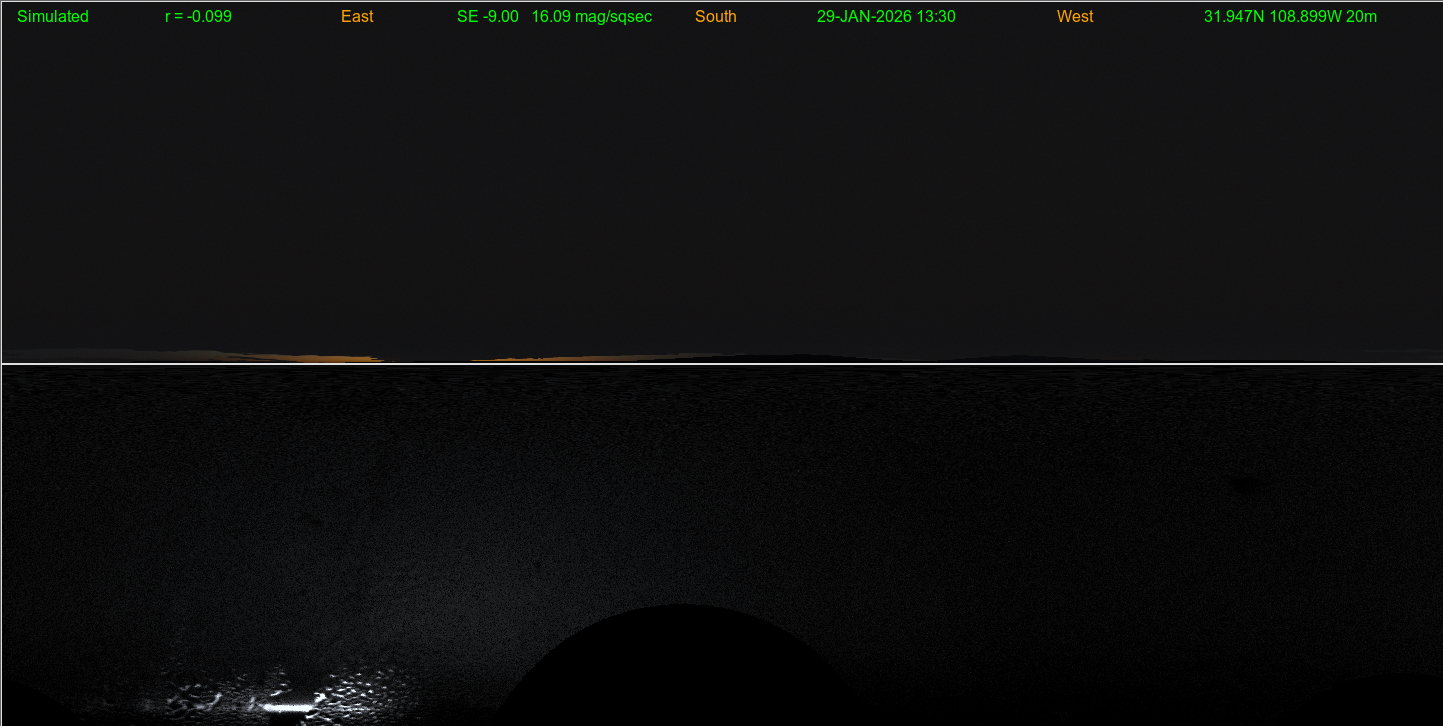
Task: Select the r = -0.099 readout
Action: click(x=198, y=17)
